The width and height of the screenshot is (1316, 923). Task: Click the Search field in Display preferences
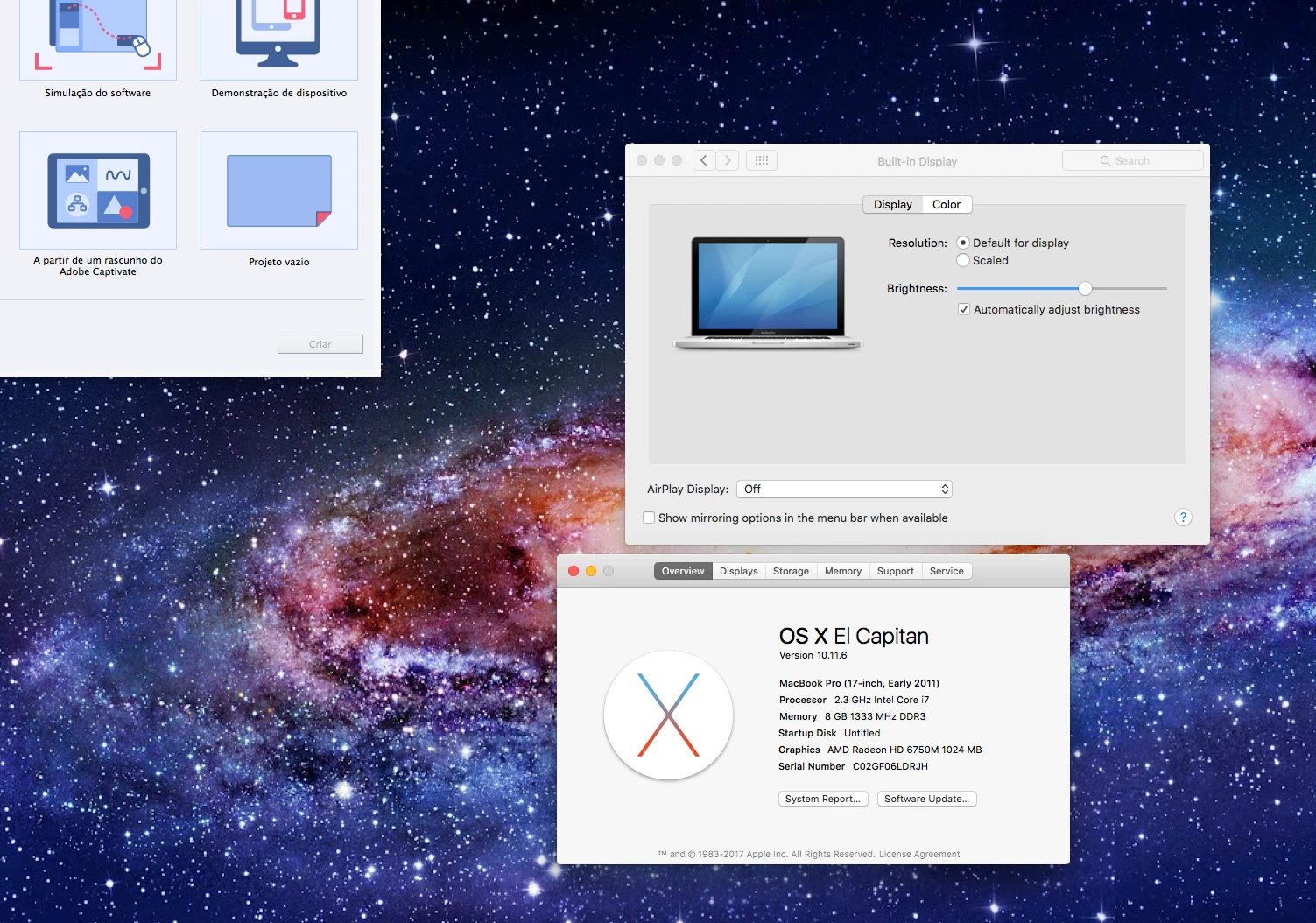pyautogui.click(x=1133, y=160)
